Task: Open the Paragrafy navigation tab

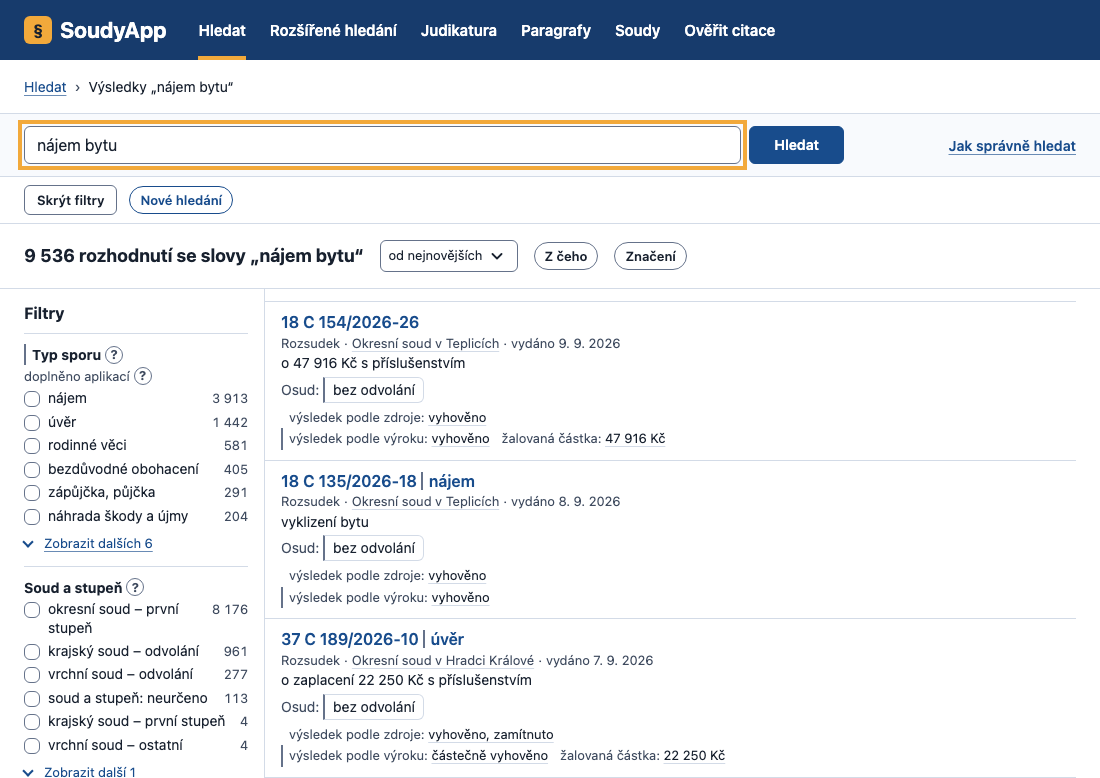Action: pyautogui.click(x=556, y=30)
